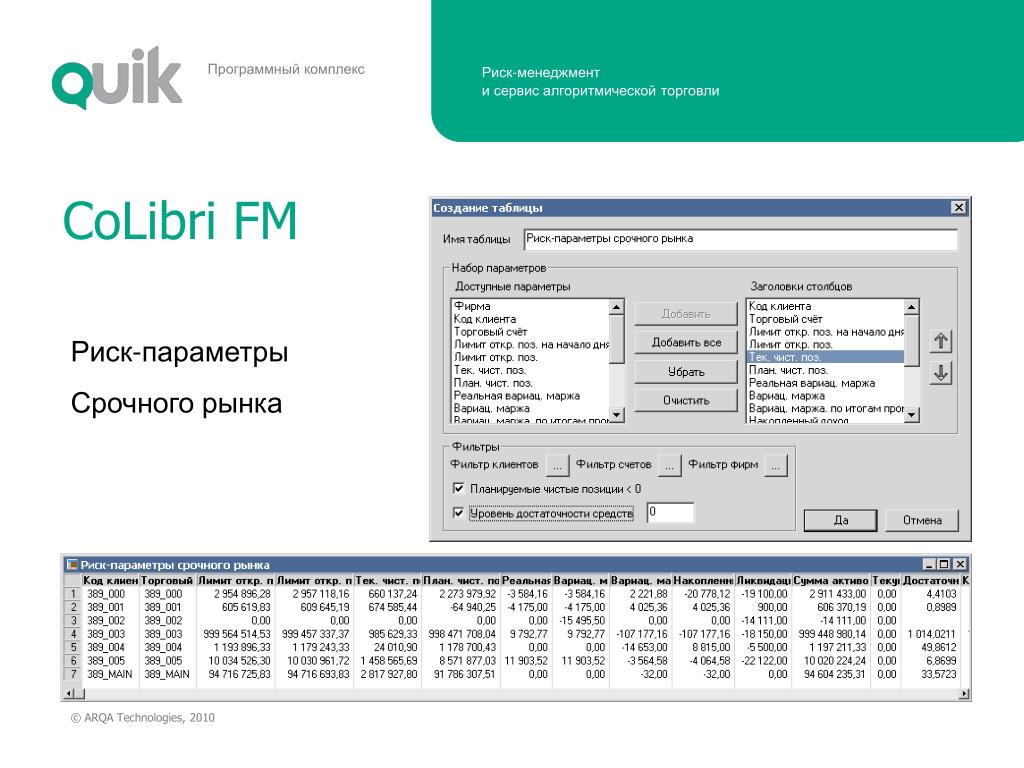Click cell value -19 100,00
Screen dimensions: 1024x768
tap(764, 594)
